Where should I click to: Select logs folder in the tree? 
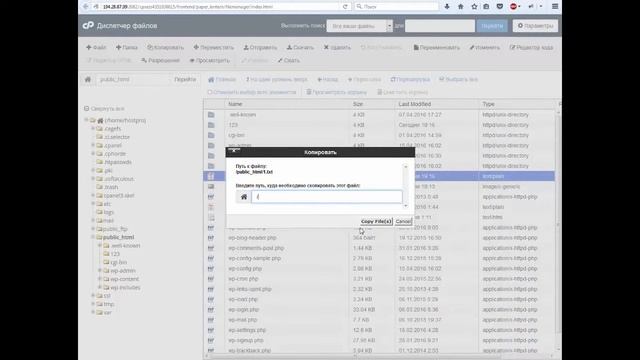tap(109, 212)
